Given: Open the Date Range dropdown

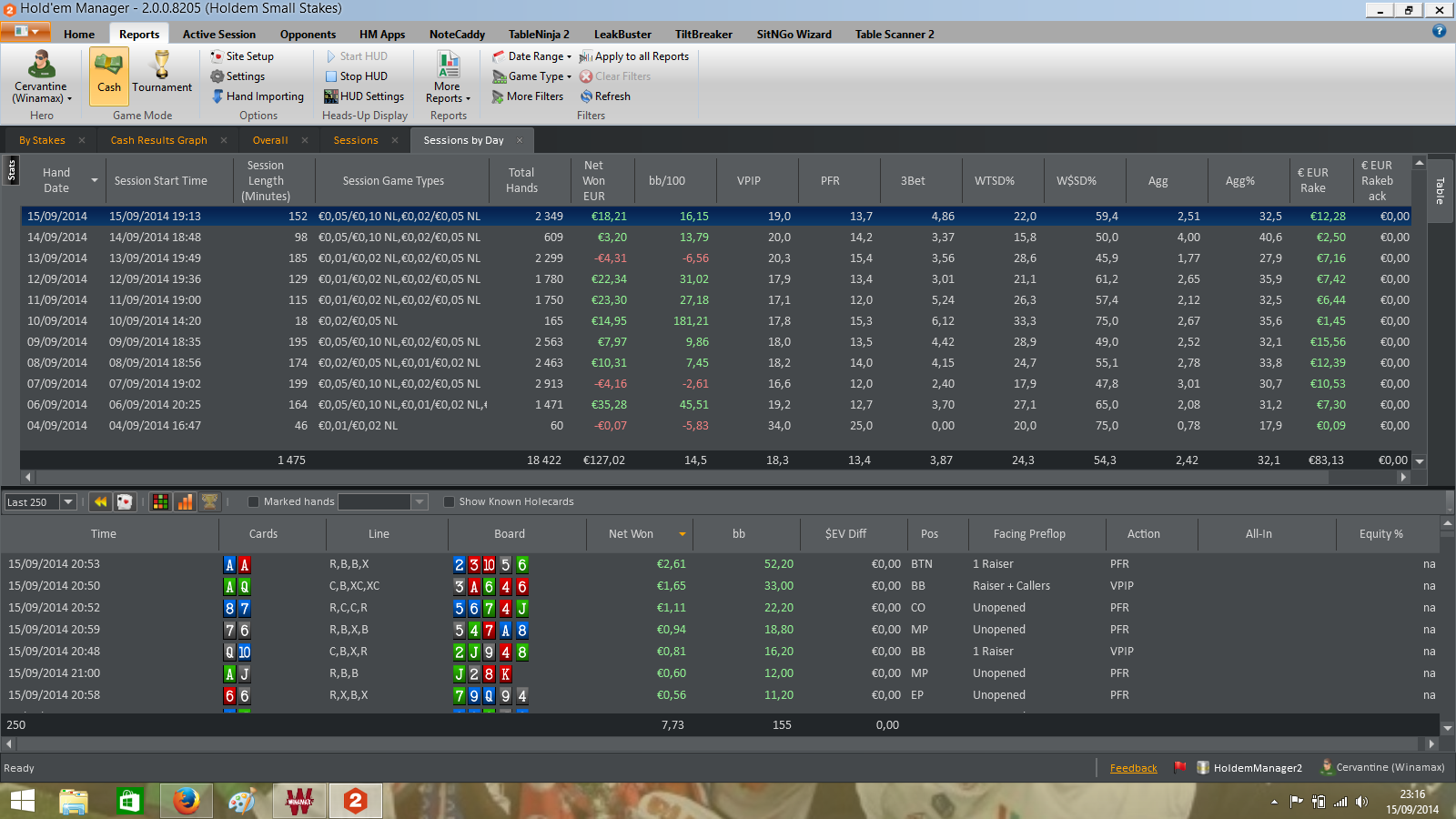Looking at the screenshot, I should click(x=532, y=56).
